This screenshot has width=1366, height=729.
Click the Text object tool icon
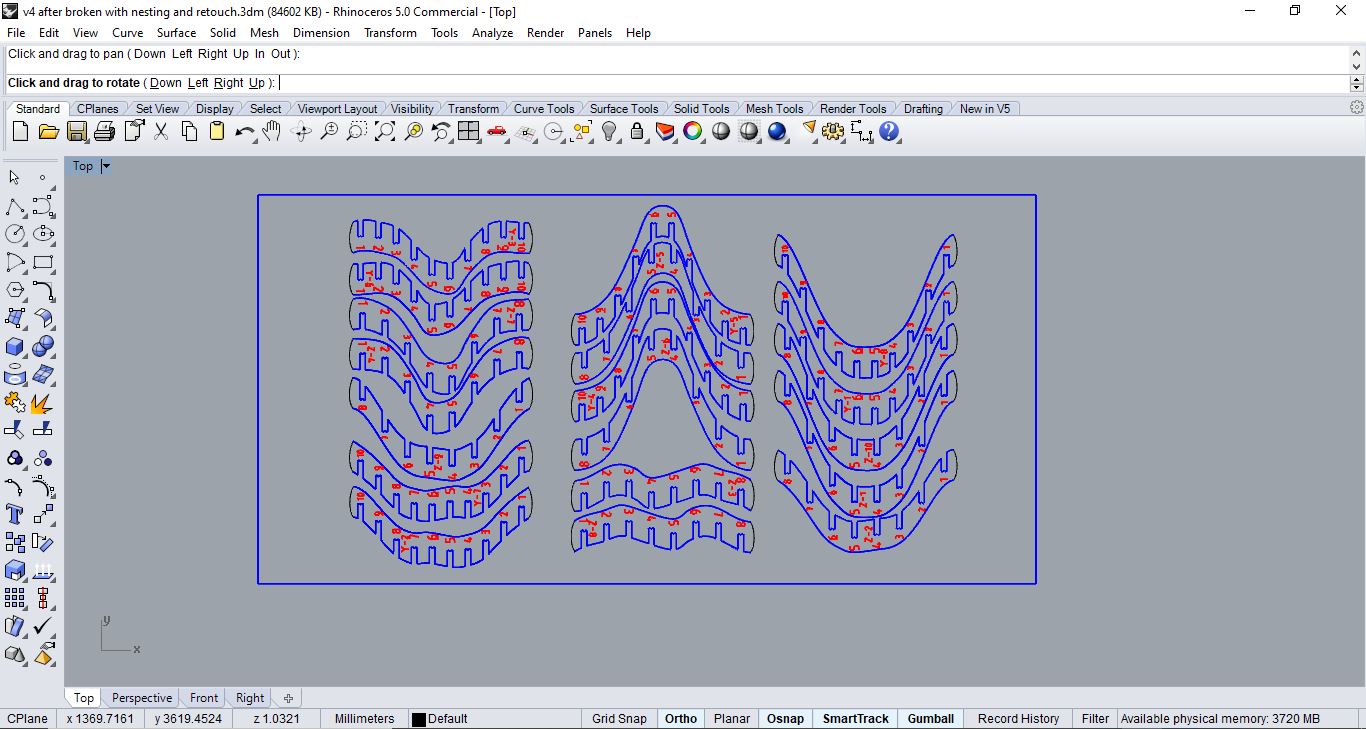15,514
